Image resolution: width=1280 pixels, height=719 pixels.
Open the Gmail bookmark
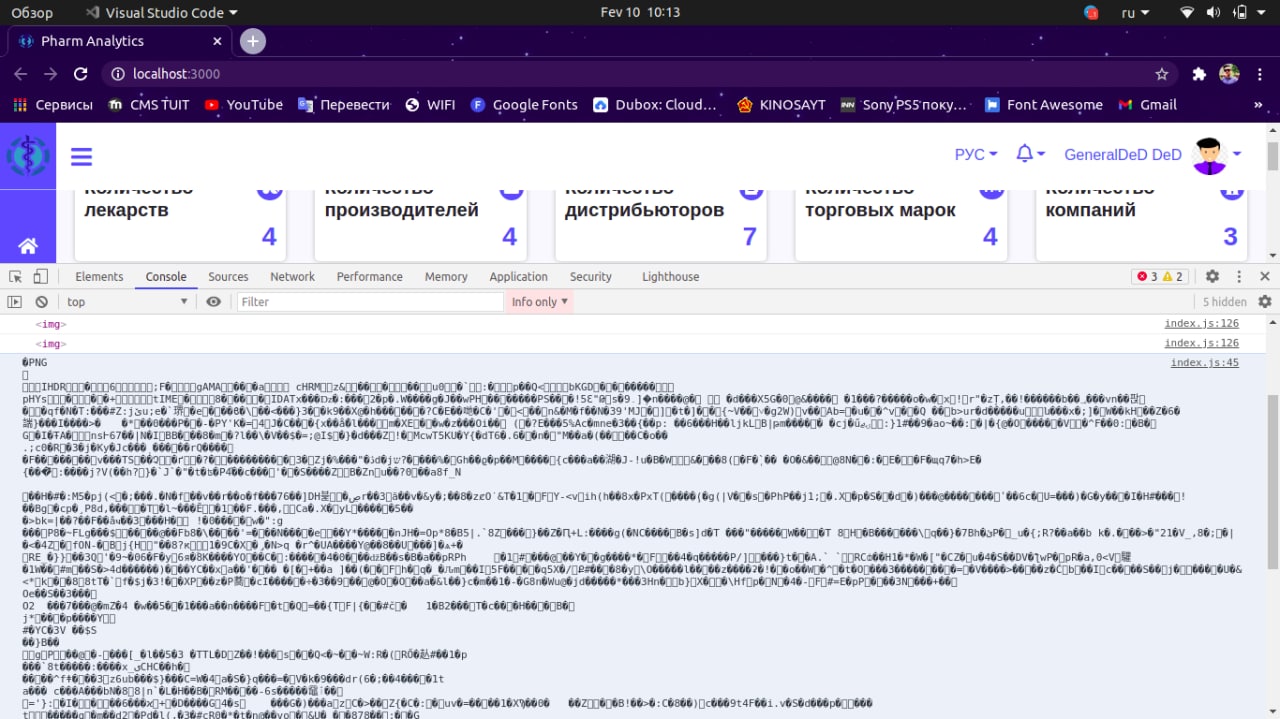click(x=1147, y=105)
